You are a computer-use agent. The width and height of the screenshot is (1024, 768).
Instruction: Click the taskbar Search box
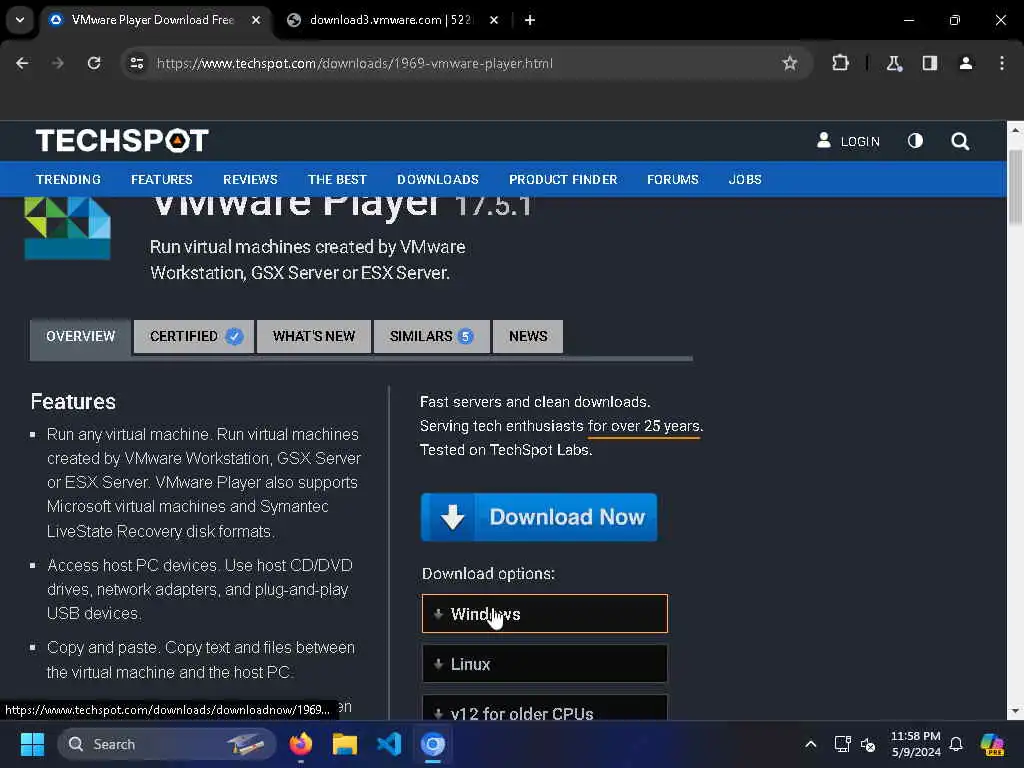tap(167, 744)
